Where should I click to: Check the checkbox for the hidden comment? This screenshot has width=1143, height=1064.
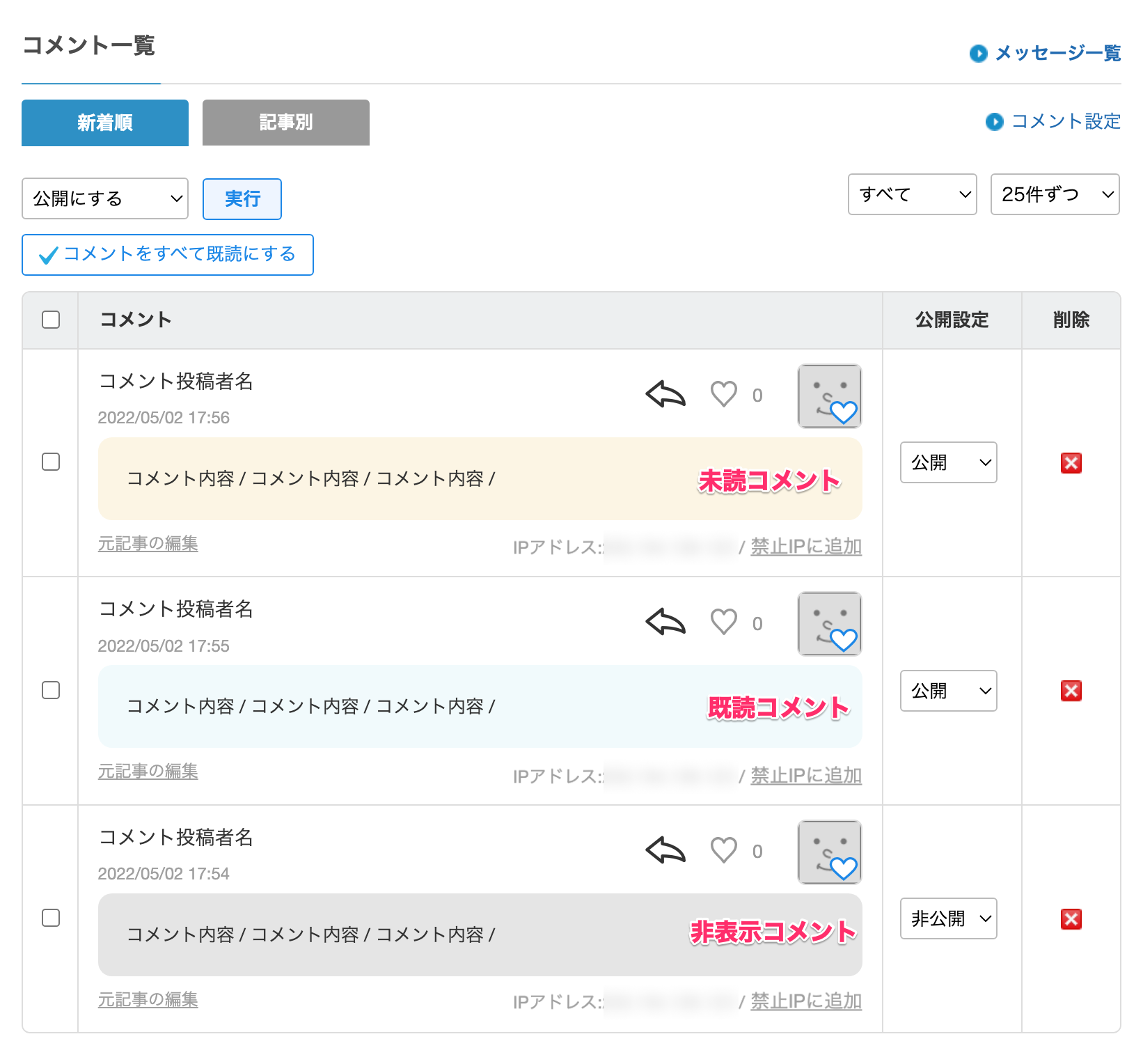(50, 919)
